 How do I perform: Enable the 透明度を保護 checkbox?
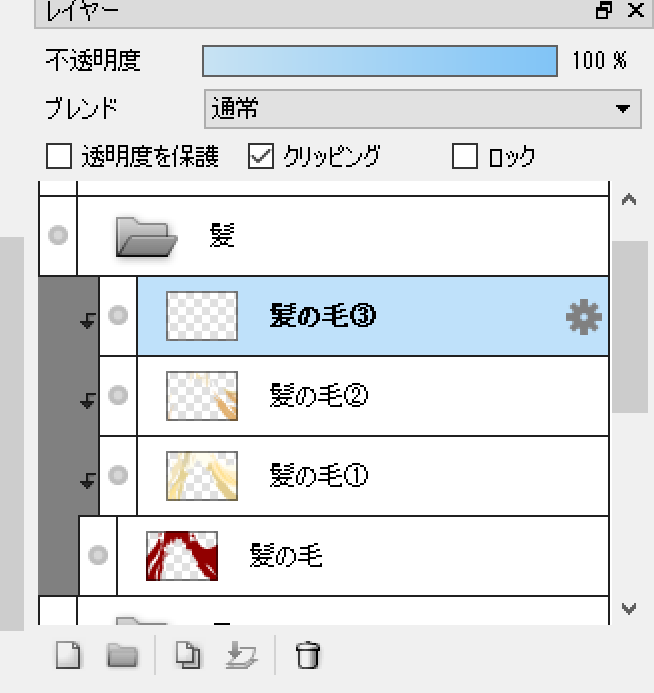point(60,156)
